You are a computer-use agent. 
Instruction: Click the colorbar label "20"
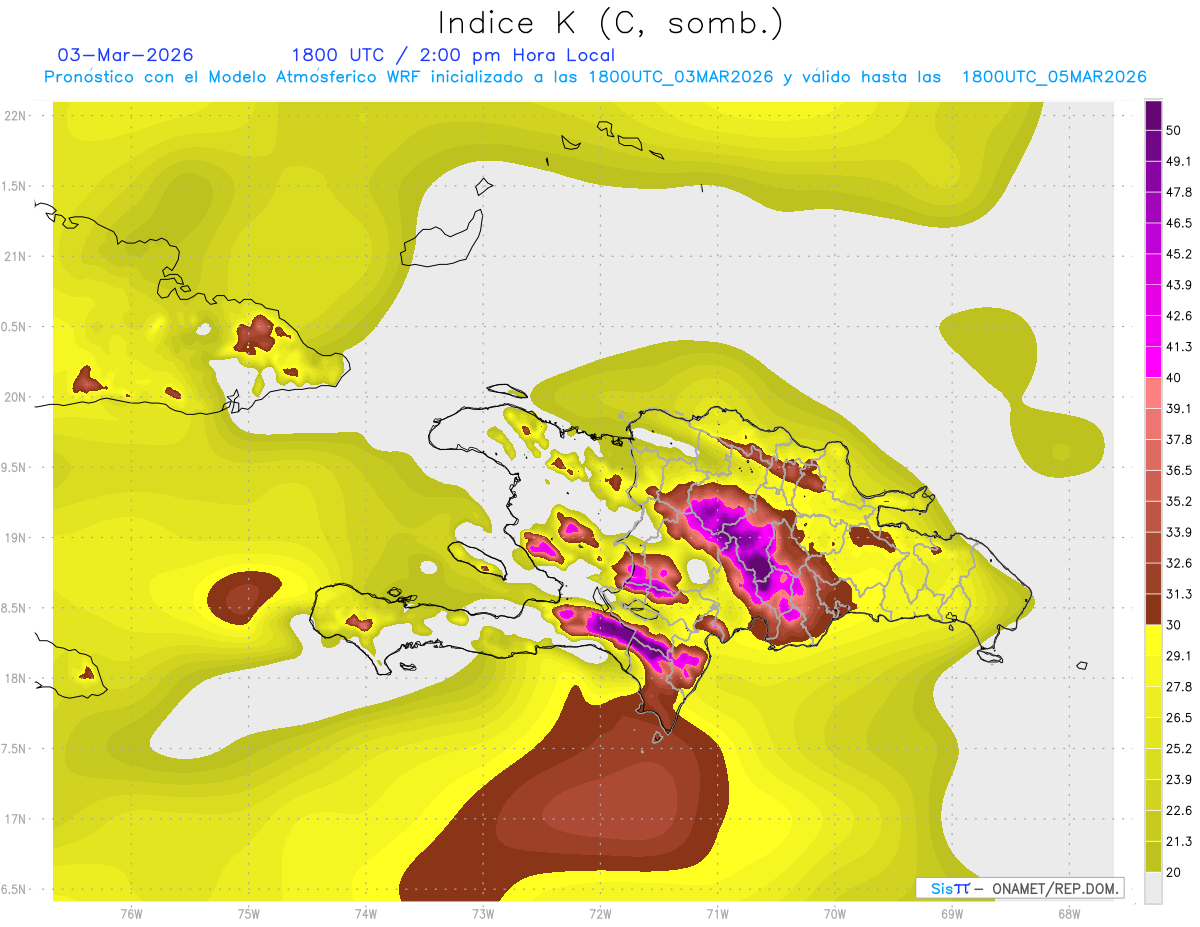click(1174, 872)
